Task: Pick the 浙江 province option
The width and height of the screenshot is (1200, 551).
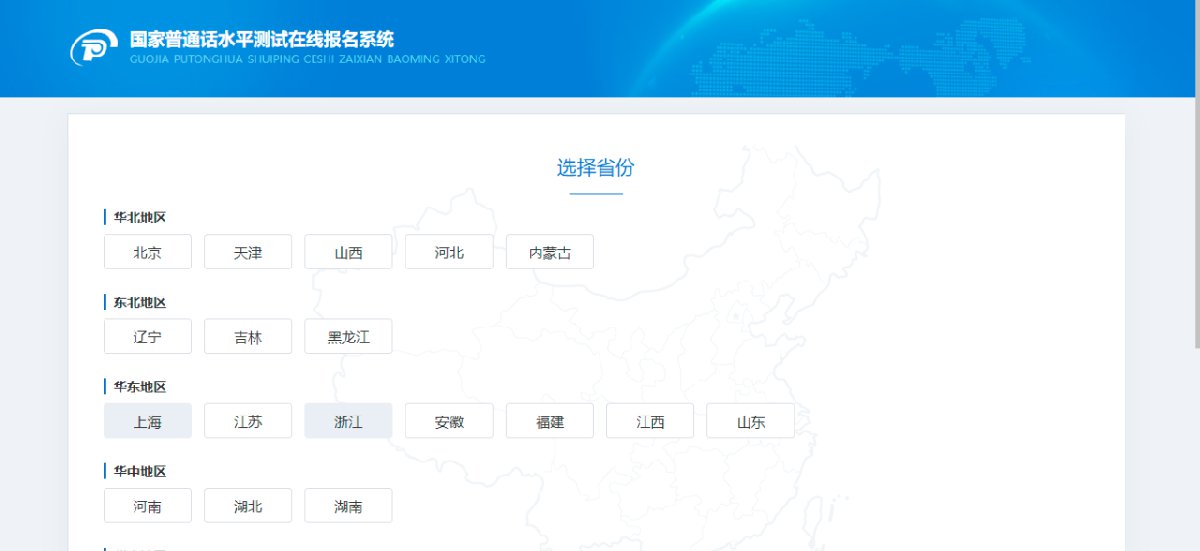Action: (x=348, y=421)
